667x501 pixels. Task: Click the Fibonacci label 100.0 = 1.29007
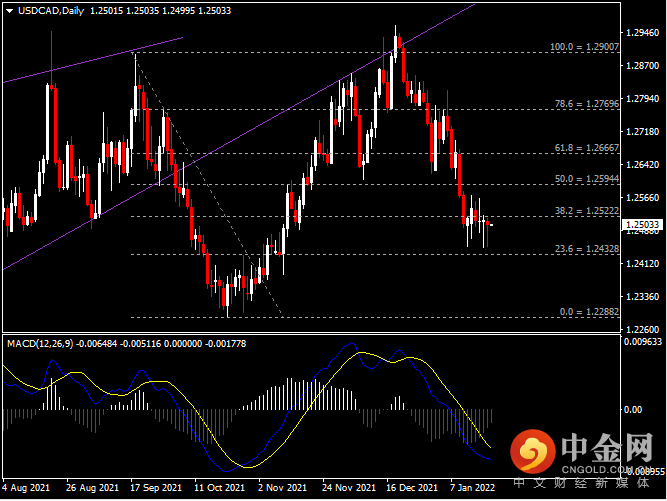coord(584,47)
